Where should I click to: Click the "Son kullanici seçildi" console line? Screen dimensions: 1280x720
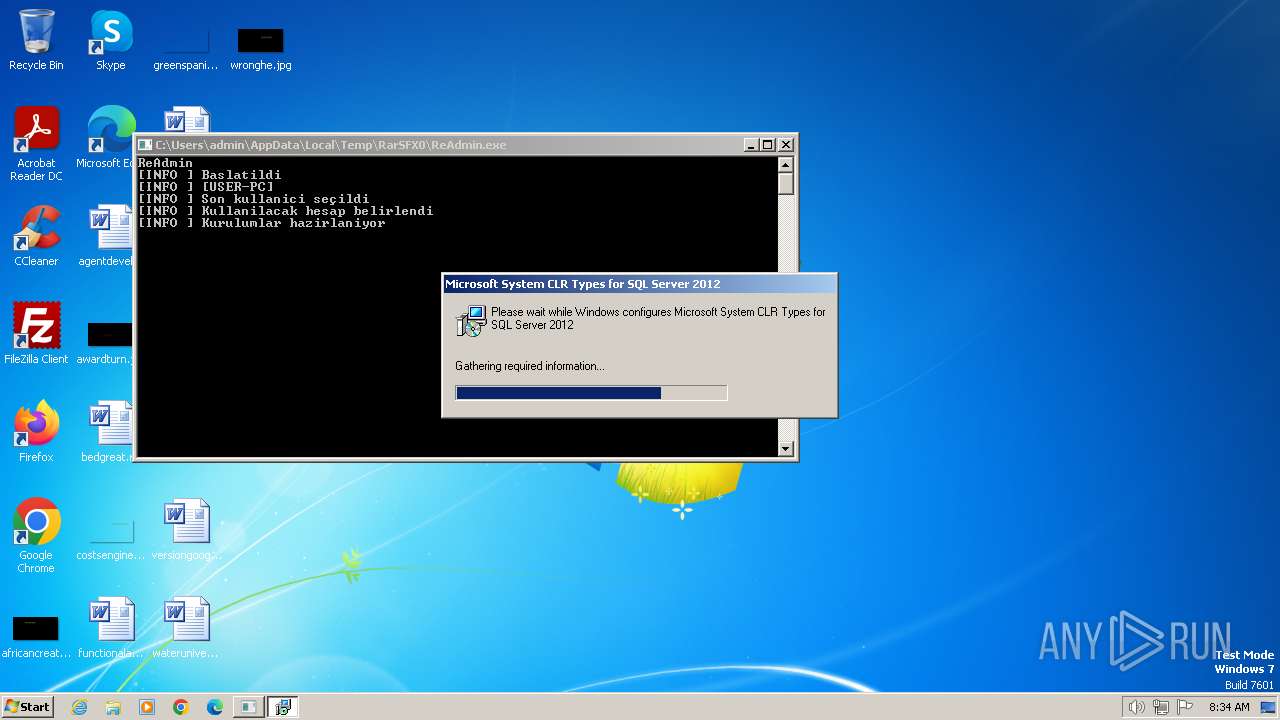[x=253, y=199]
